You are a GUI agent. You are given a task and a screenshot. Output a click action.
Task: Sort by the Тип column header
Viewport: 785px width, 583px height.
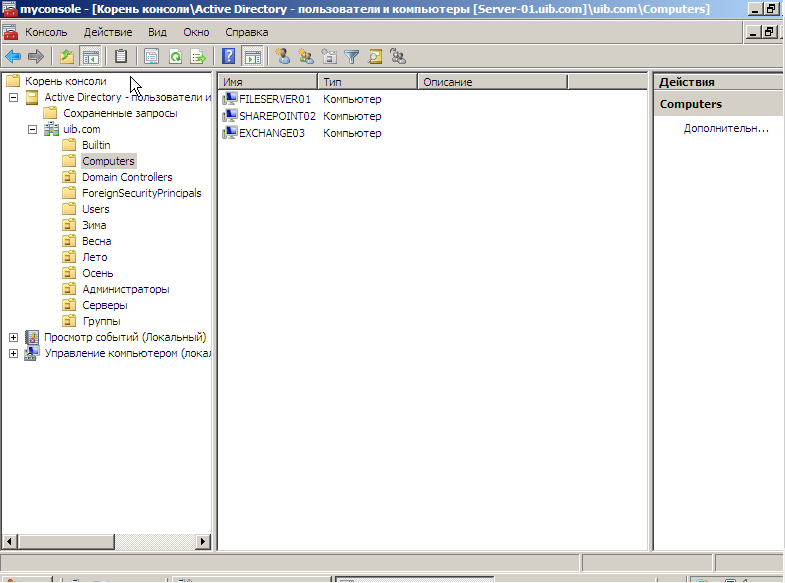(x=367, y=82)
